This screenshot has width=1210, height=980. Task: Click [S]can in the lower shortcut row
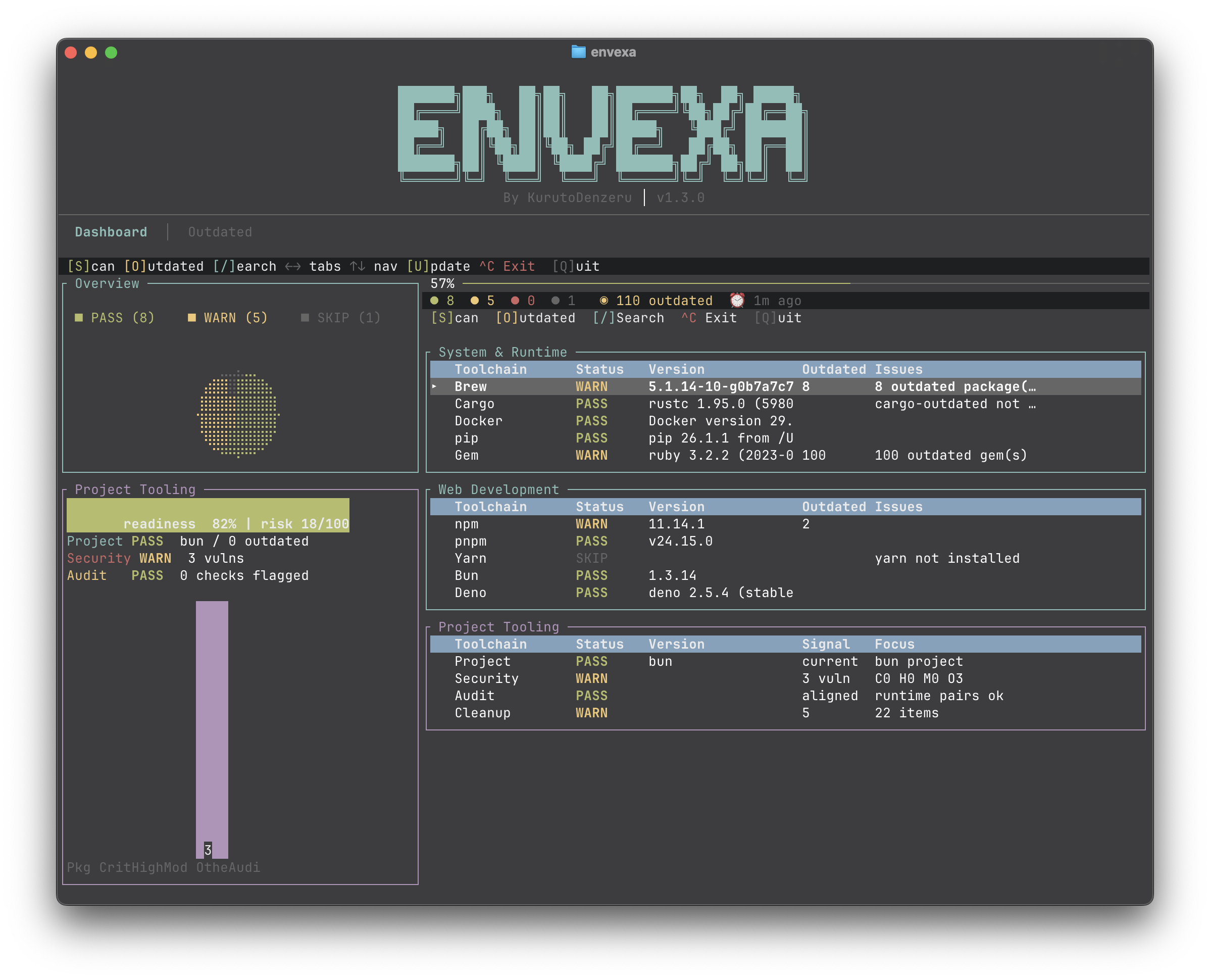pyautogui.click(x=455, y=318)
